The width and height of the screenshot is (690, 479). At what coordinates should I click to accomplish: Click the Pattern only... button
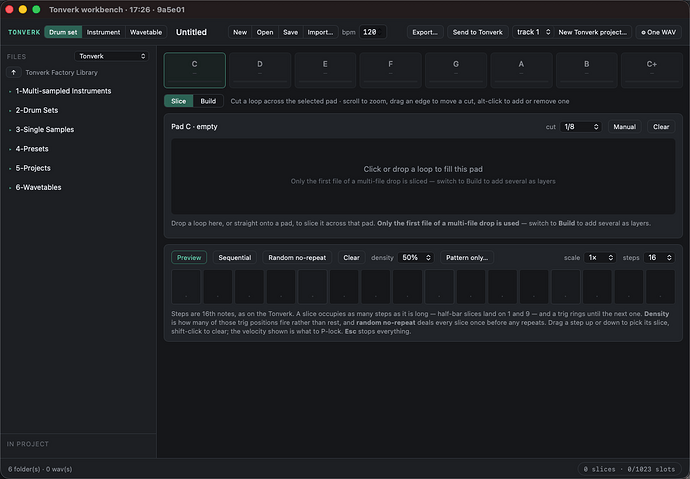click(x=467, y=258)
